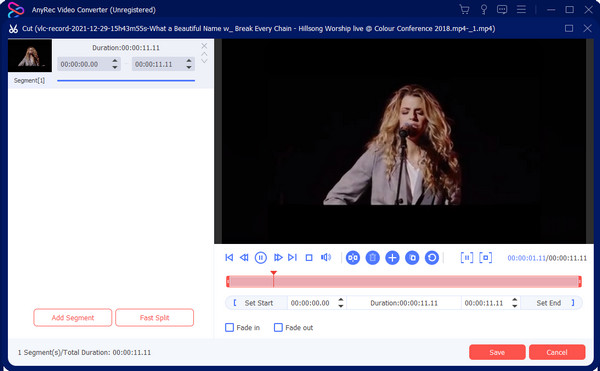Click the Set Start button

(x=256, y=303)
